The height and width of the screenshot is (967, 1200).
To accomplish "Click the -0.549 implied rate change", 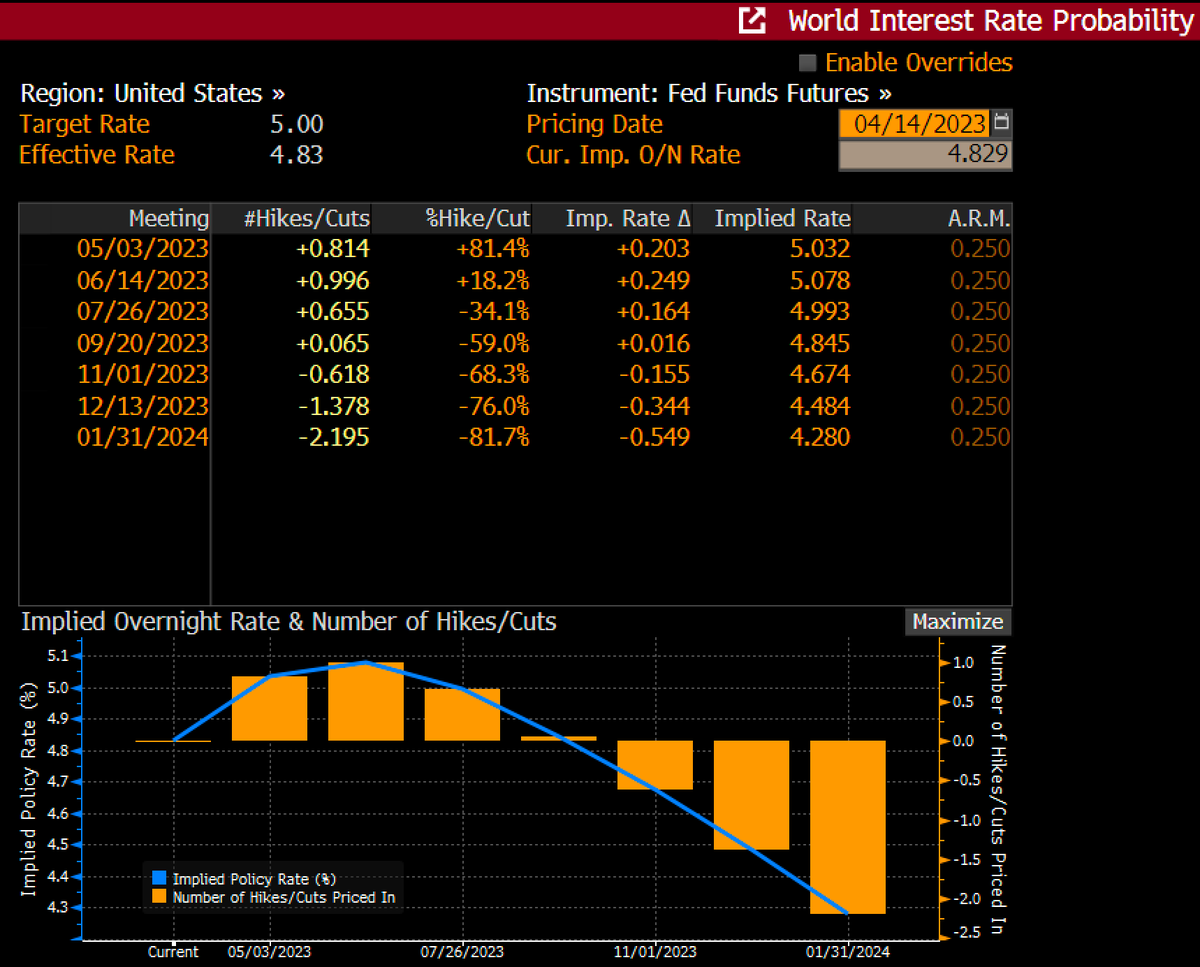I will pos(652,437).
